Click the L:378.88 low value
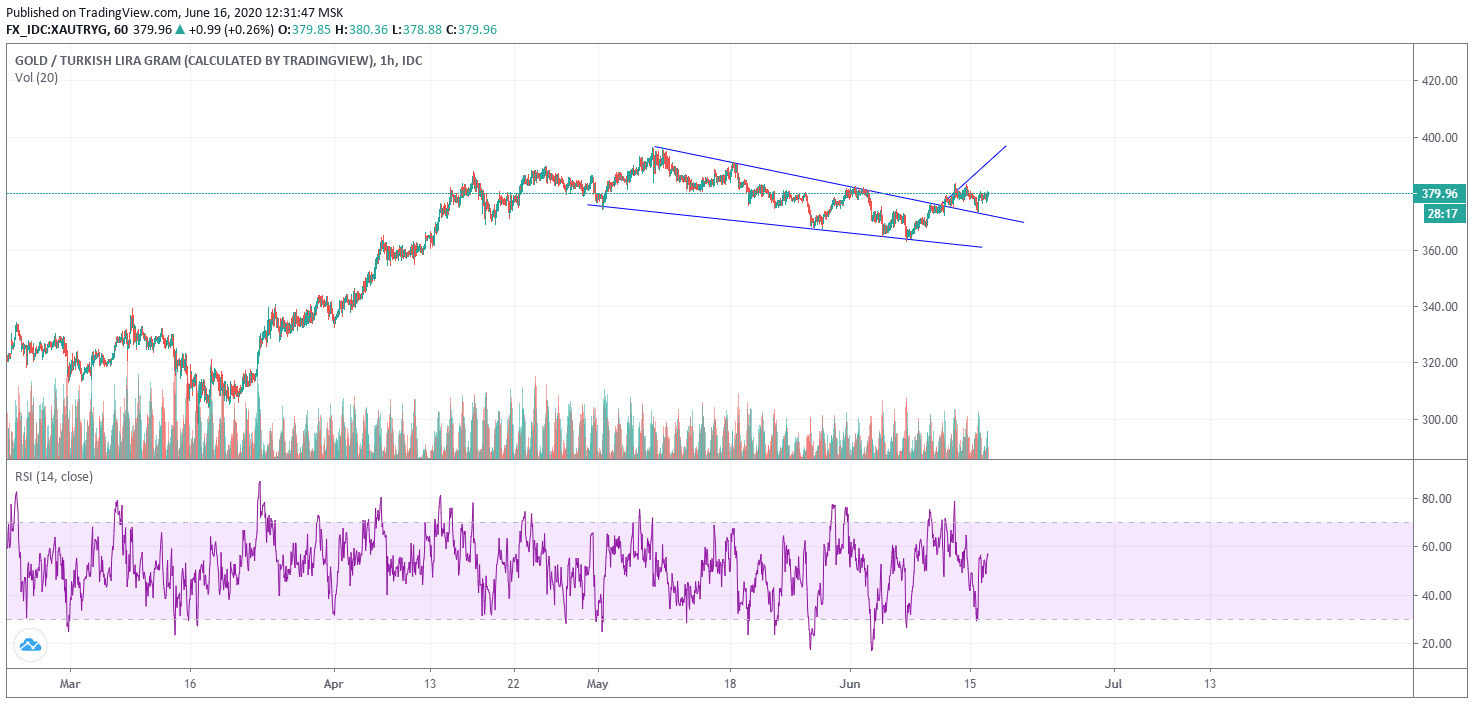 coord(413,29)
